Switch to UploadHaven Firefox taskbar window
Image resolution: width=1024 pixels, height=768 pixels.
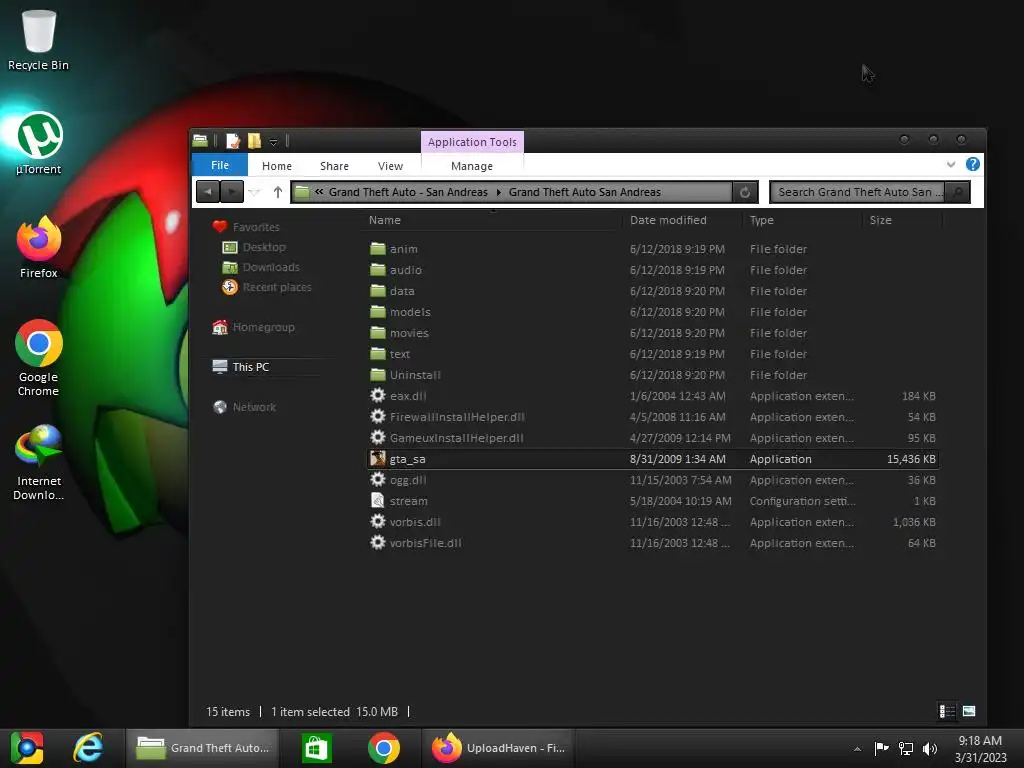click(x=498, y=748)
